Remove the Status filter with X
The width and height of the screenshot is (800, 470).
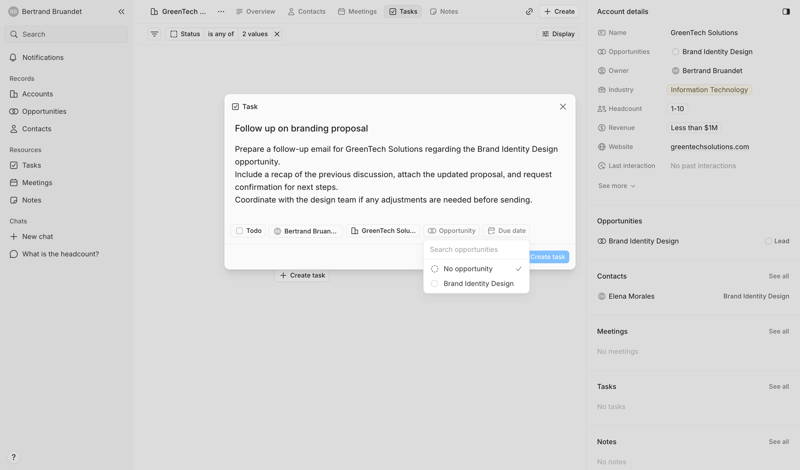[x=277, y=34]
